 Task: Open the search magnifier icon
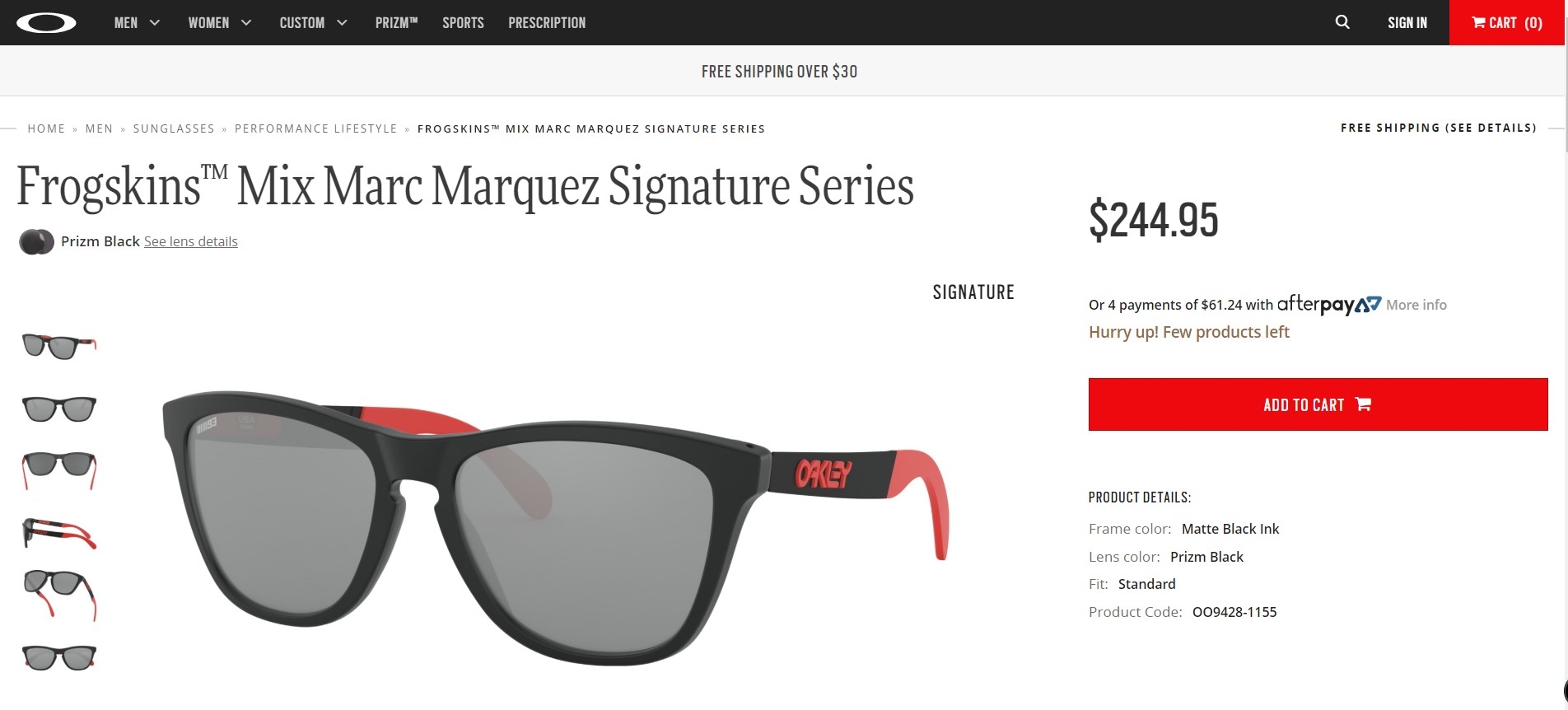click(x=1342, y=22)
